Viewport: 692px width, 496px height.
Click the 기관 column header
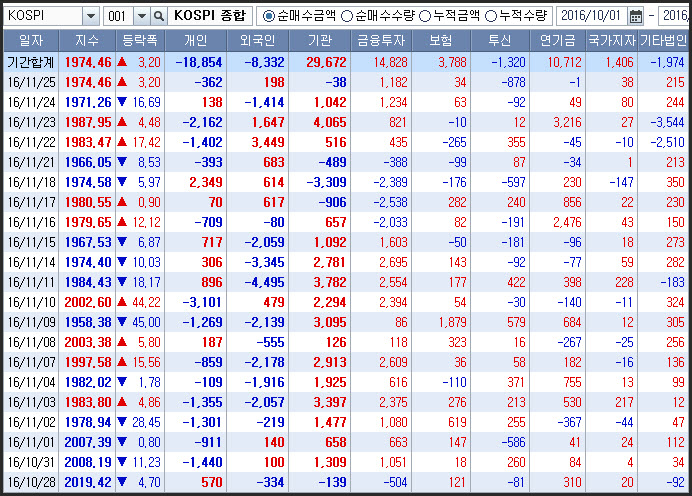pos(320,41)
